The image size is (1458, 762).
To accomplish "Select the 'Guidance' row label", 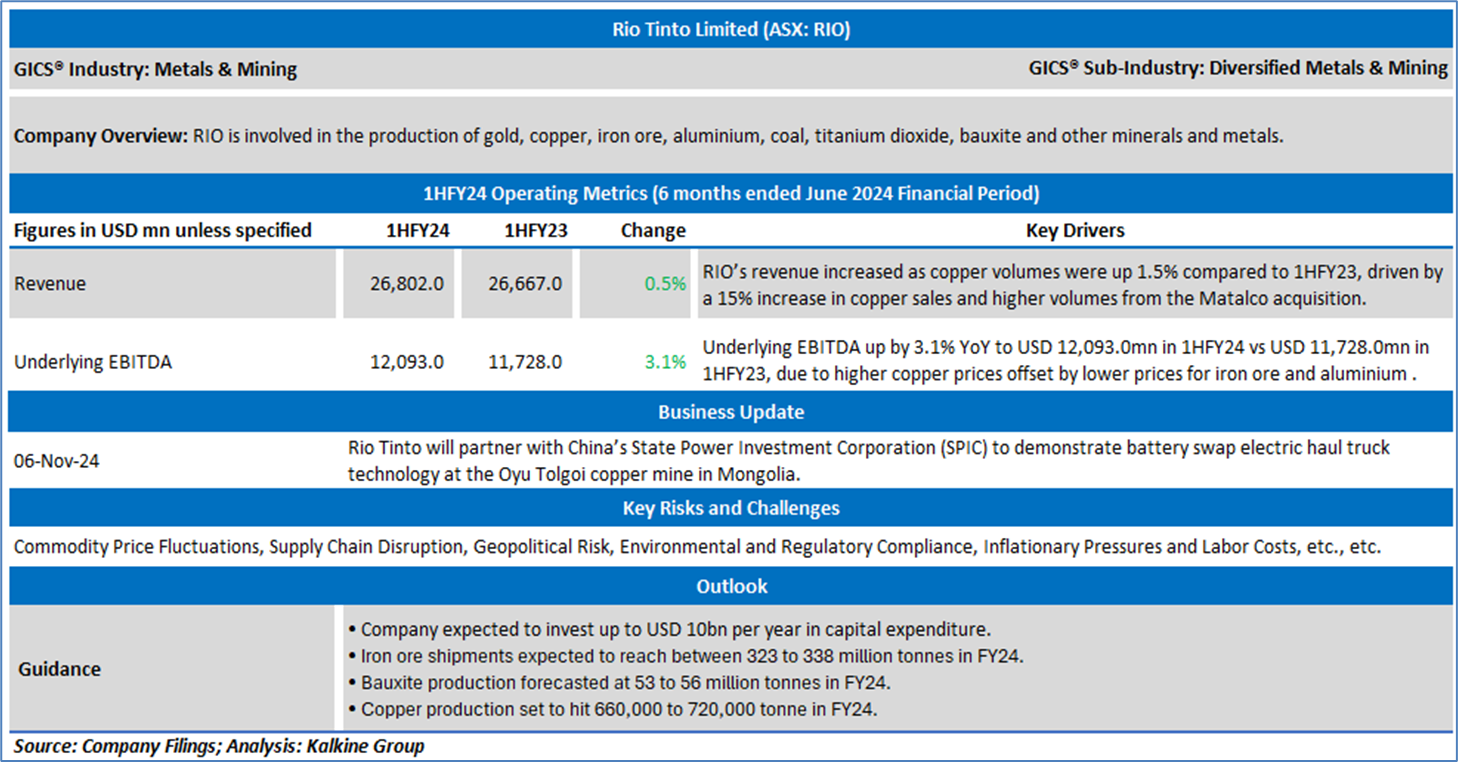I will tap(59, 669).
